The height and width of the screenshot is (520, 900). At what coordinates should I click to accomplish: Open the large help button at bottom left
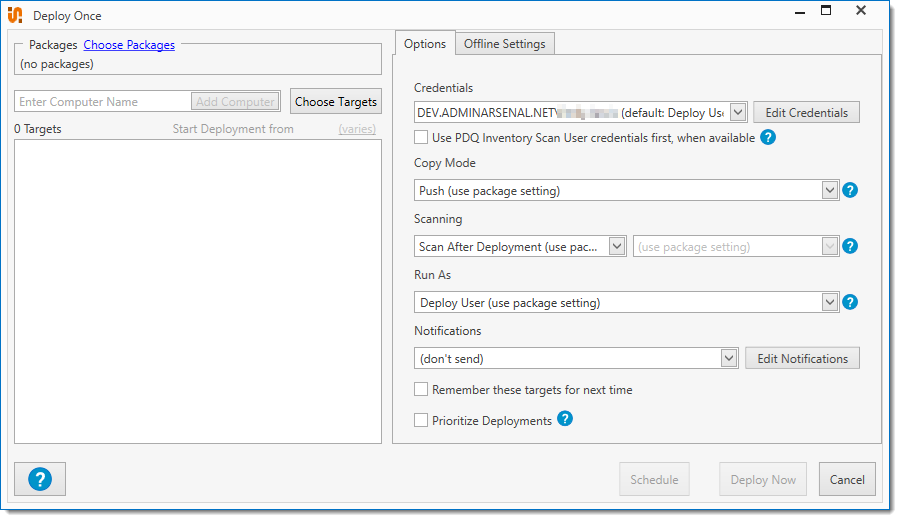click(40, 479)
